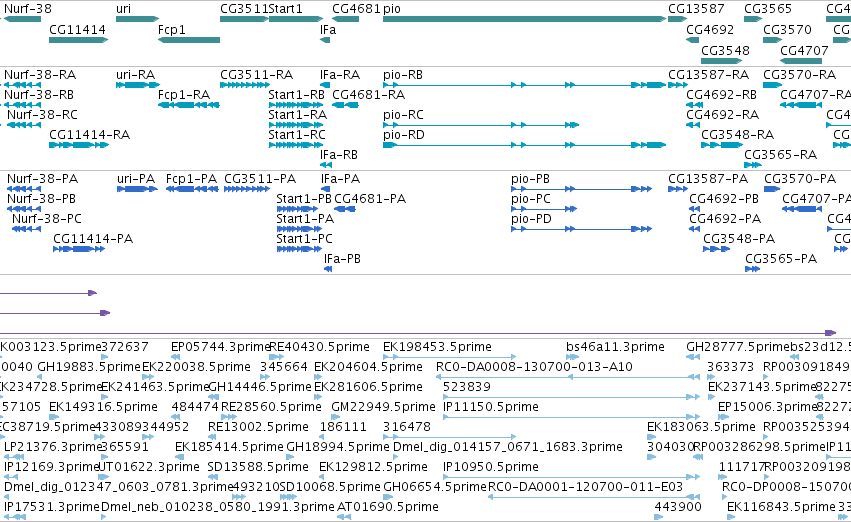This screenshot has width=851, height=522.
Task: Click the IFa-RA transcript
Action: (325, 85)
